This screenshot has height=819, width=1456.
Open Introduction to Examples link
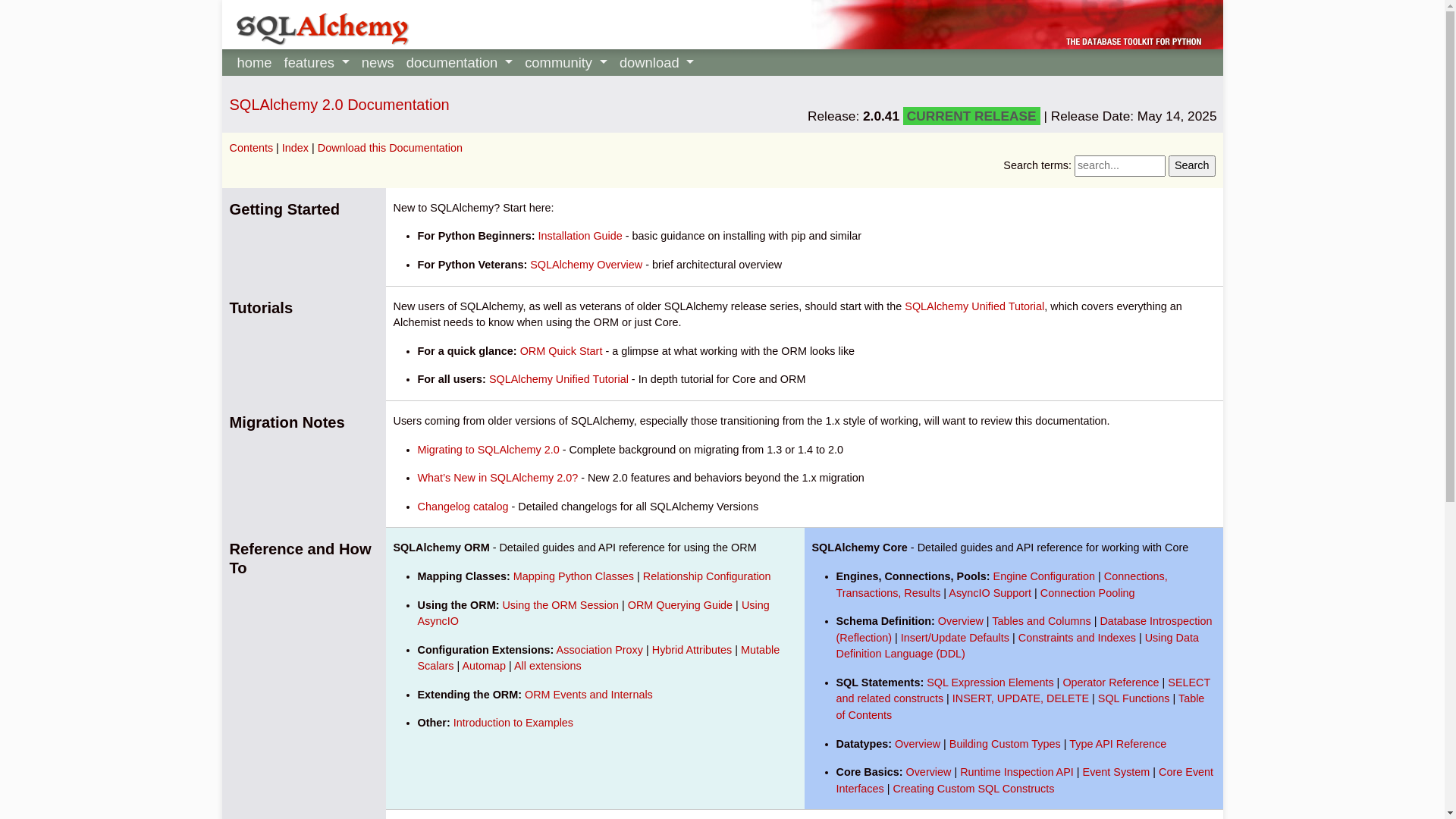pos(513,723)
